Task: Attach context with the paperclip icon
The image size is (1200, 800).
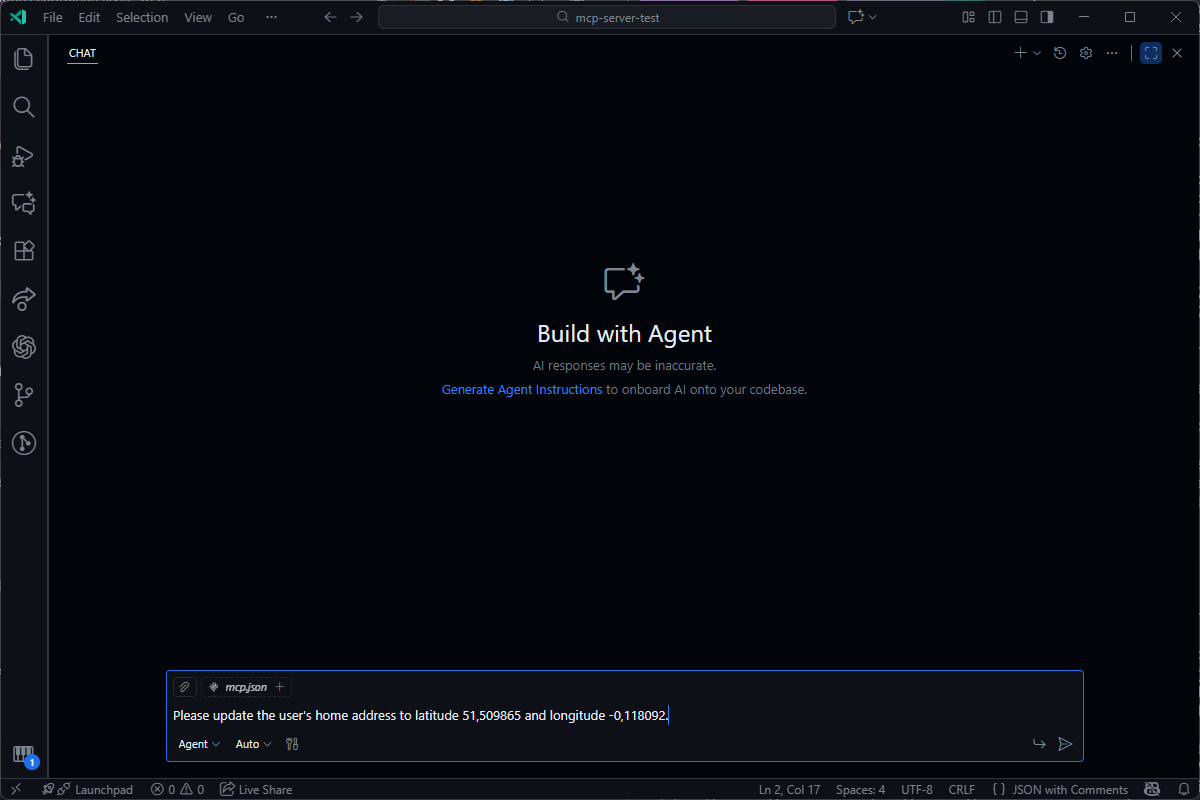Action: click(x=184, y=687)
